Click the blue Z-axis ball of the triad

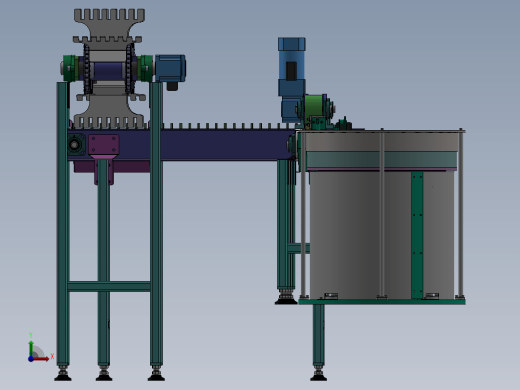[x=31, y=359]
